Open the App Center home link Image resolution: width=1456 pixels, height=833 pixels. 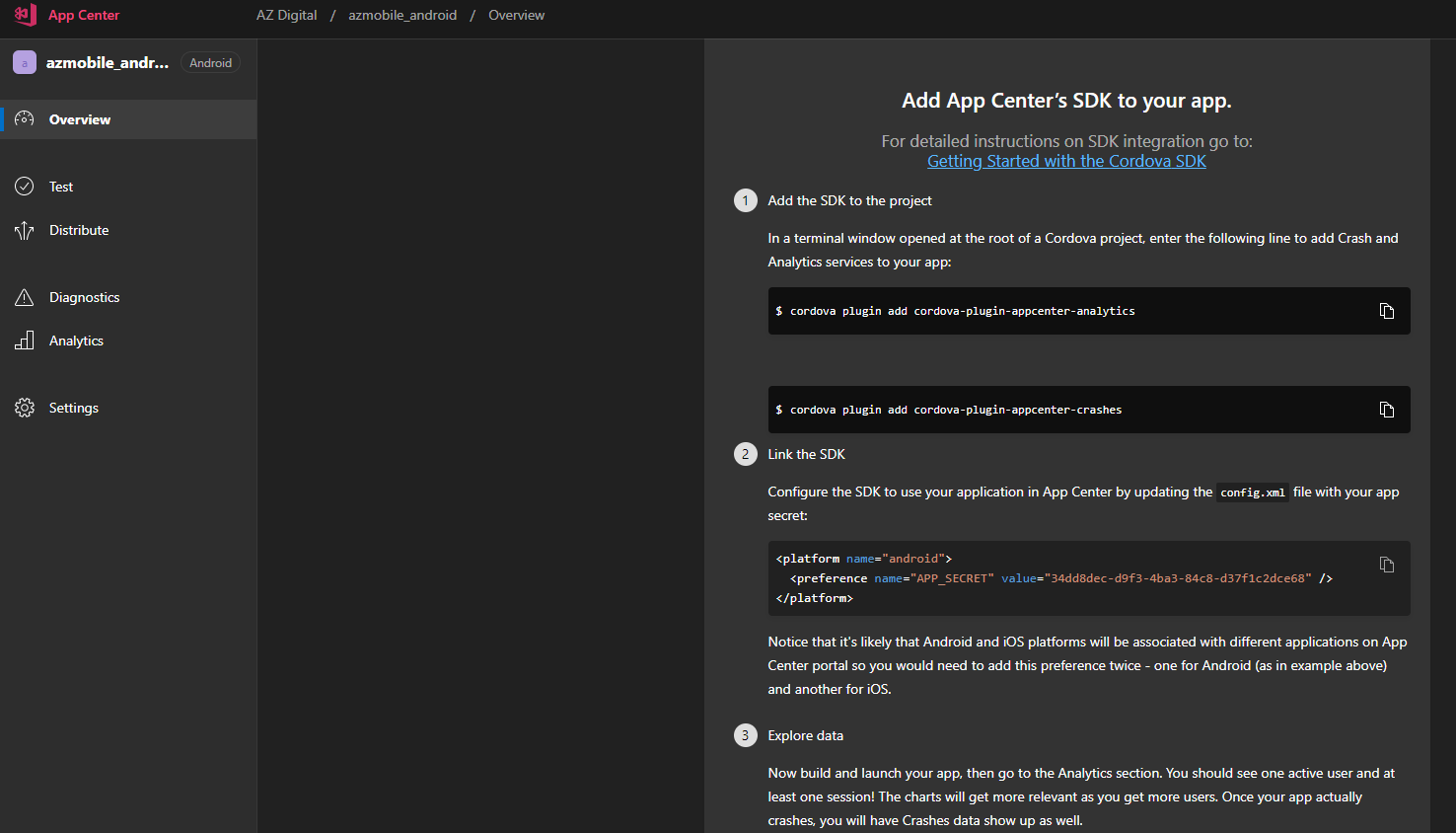(x=84, y=15)
